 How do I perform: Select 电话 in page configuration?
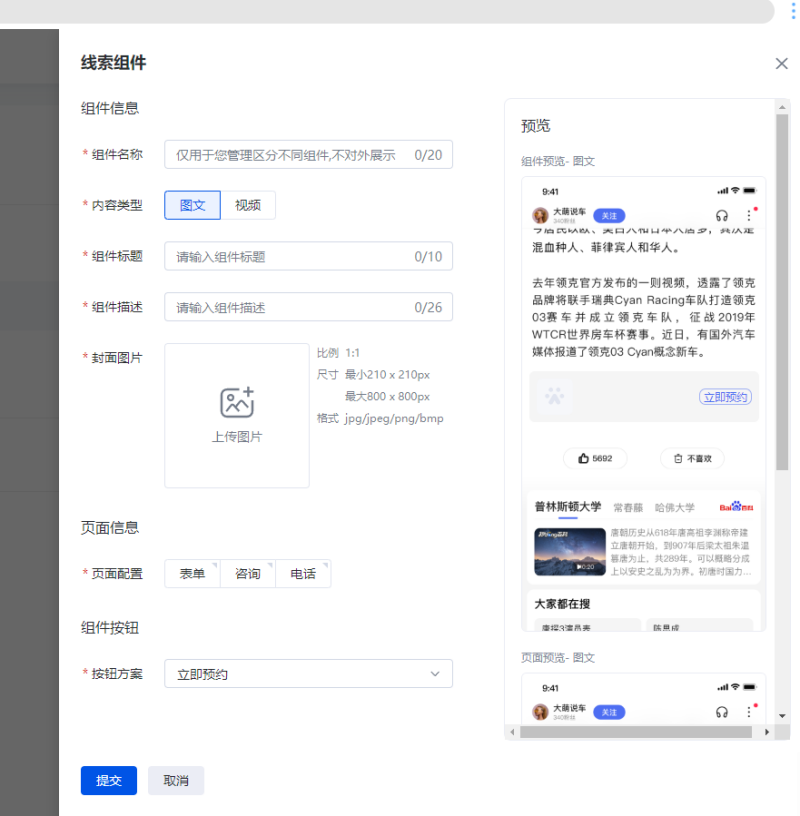pyautogui.click(x=303, y=573)
